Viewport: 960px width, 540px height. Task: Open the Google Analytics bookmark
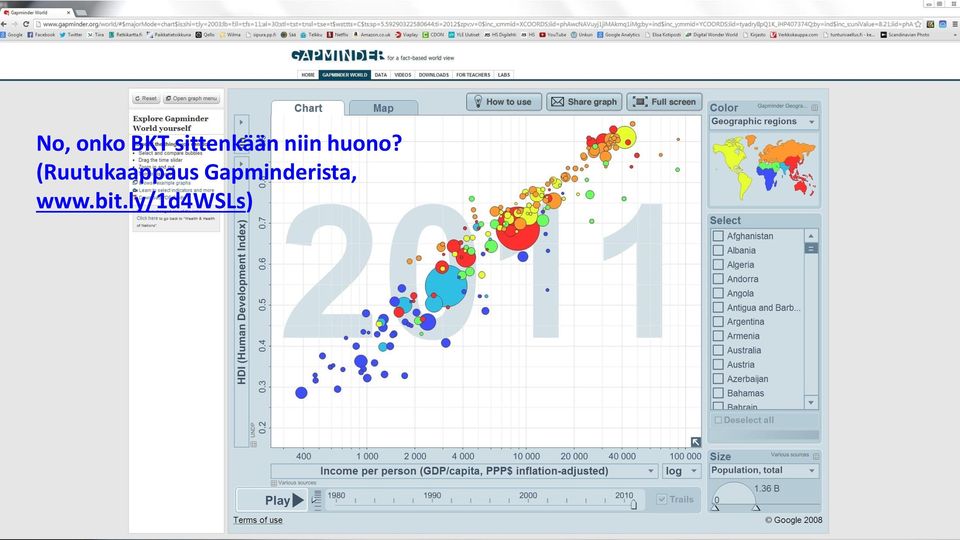pyautogui.click(x=618, y=35)
